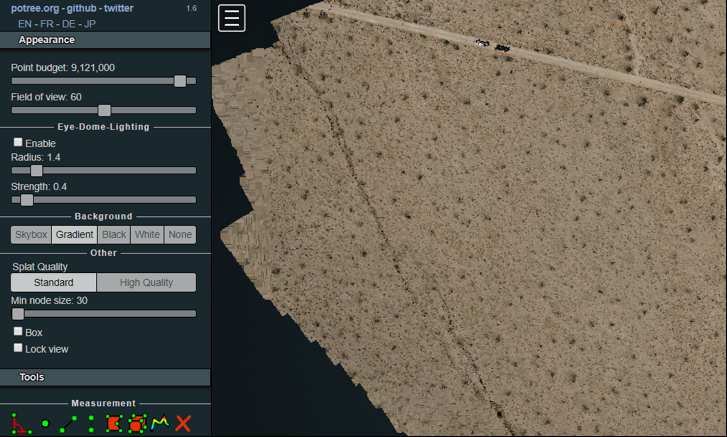Select the point measurement tool
This screenshot has height=437, width=727.
point(45,423)
